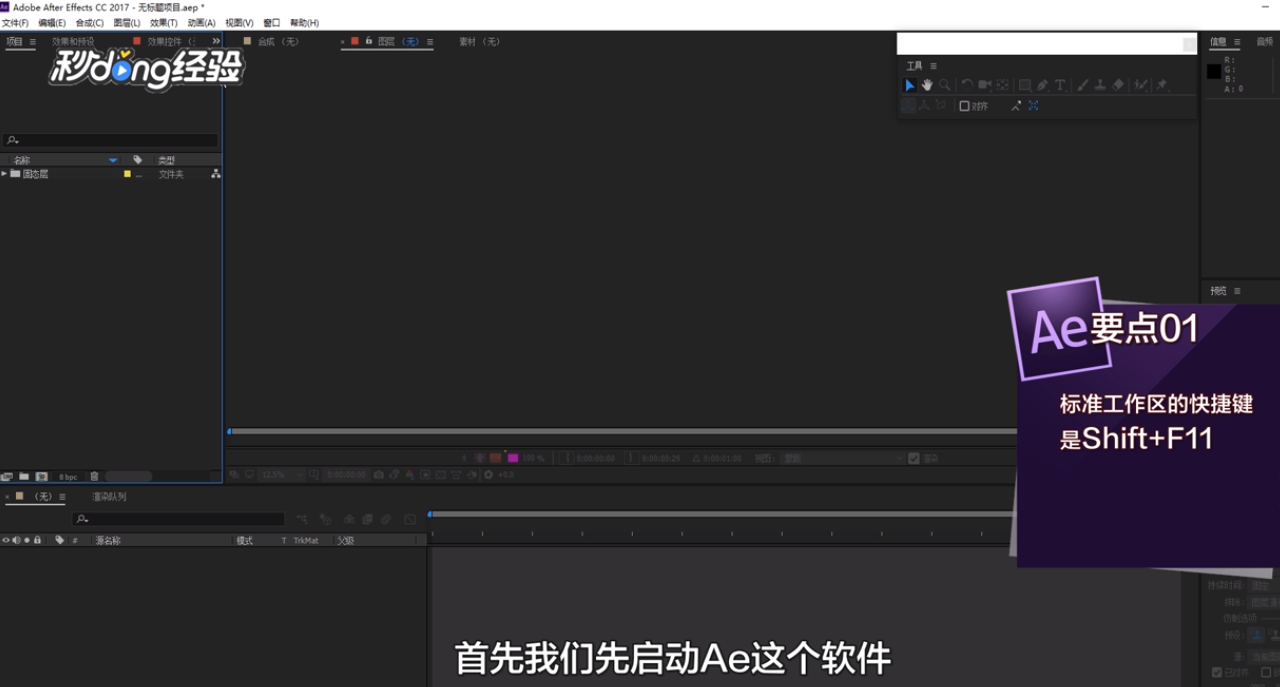Toggle audio speaker column in timeline header
The width and height of the screenshot is (1280, 687).
pyautogui.click(x=16, y=540)
